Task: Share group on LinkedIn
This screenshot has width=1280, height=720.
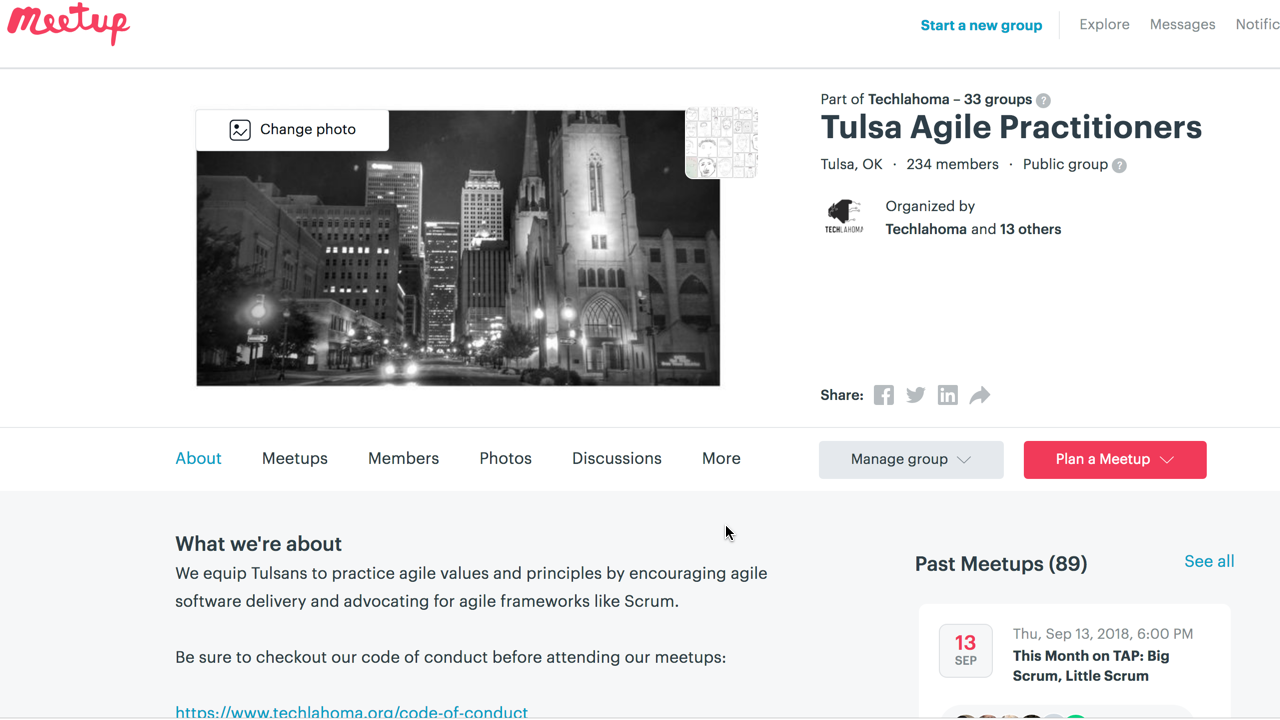Action: (x=948, y=395)
